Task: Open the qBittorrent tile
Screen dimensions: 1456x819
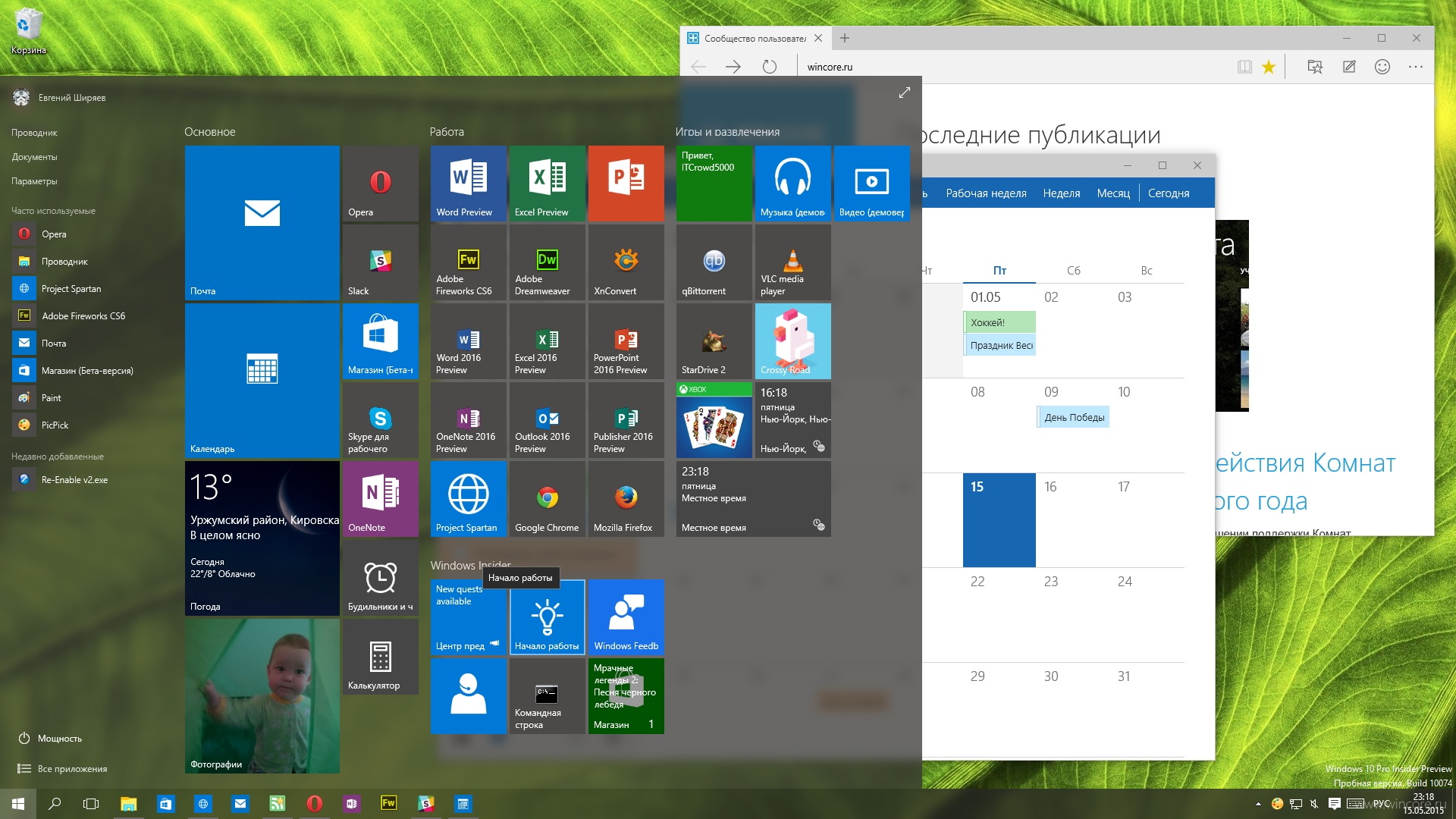Action: tap(714, 262)
